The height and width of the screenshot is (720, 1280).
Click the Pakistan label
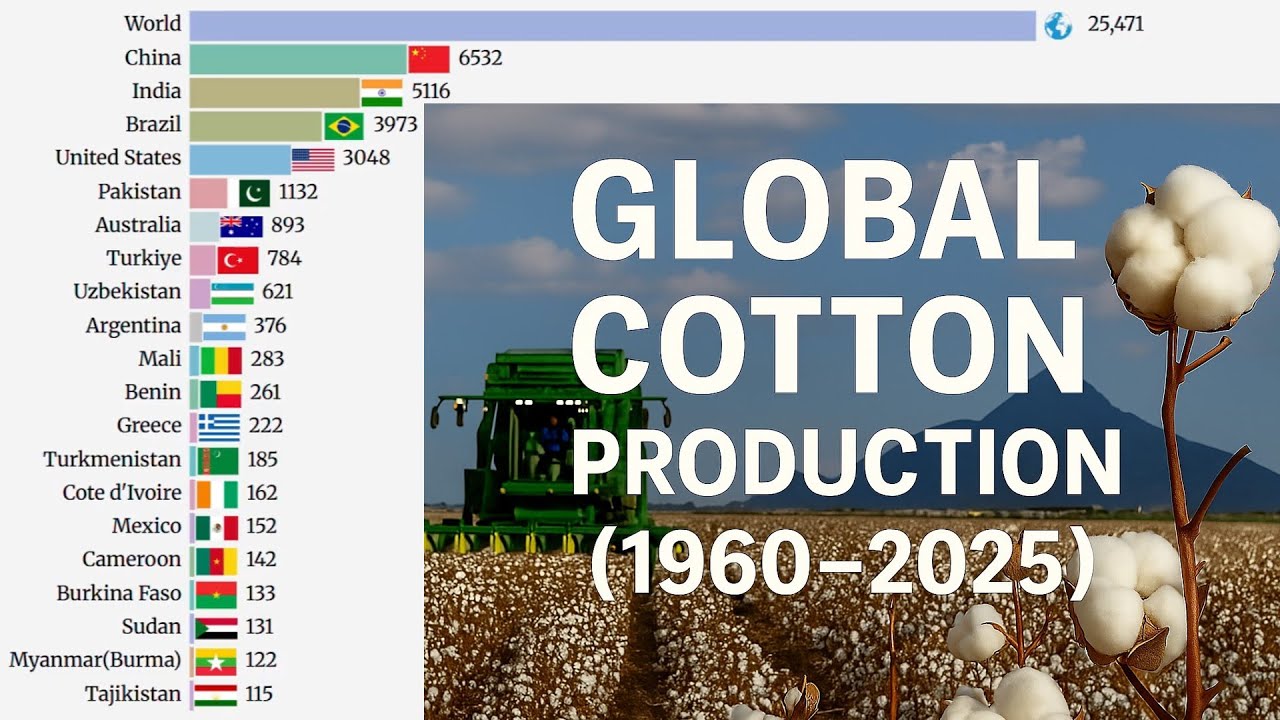140,192
